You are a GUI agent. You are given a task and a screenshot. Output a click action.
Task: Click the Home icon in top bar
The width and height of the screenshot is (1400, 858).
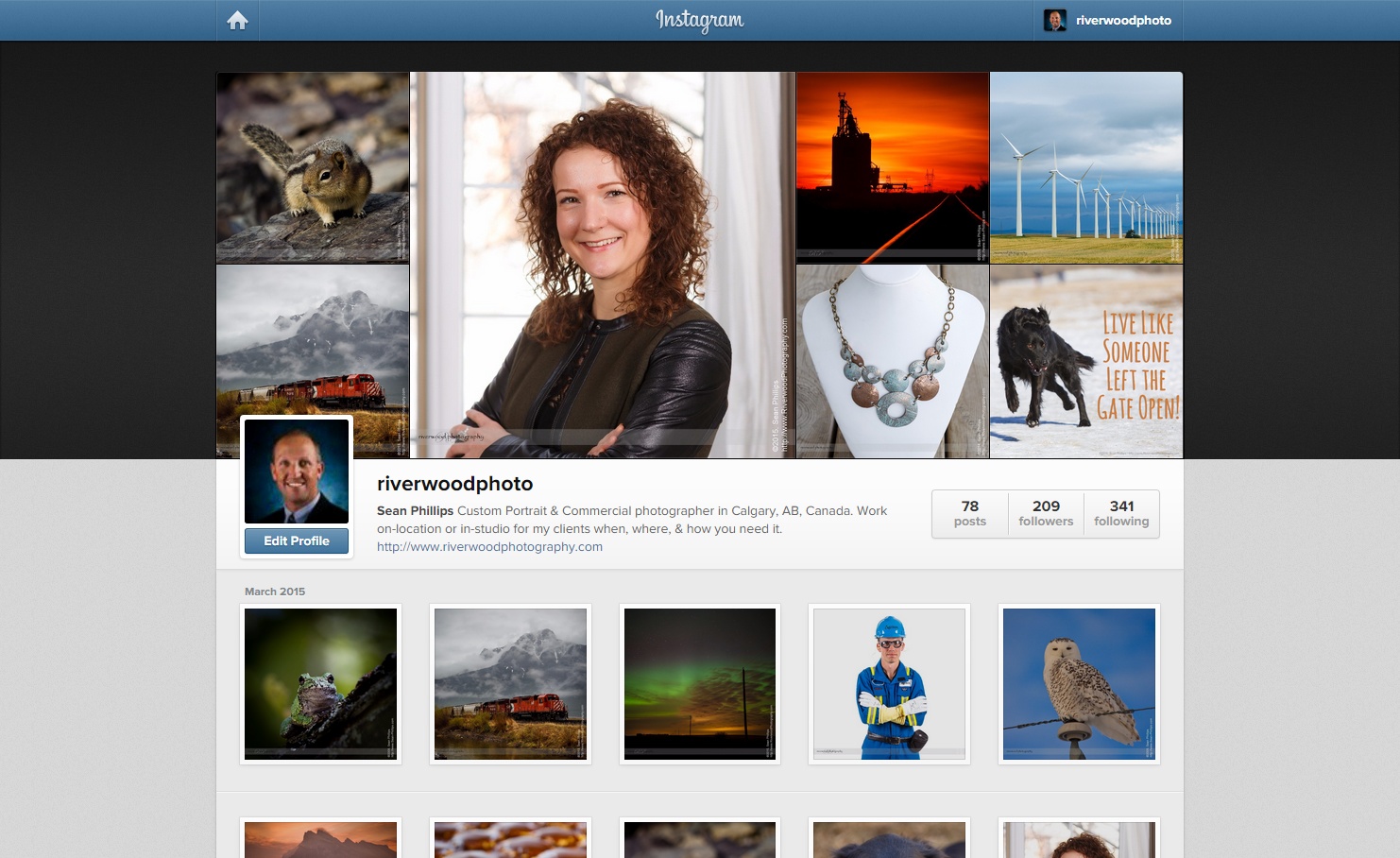237,20
